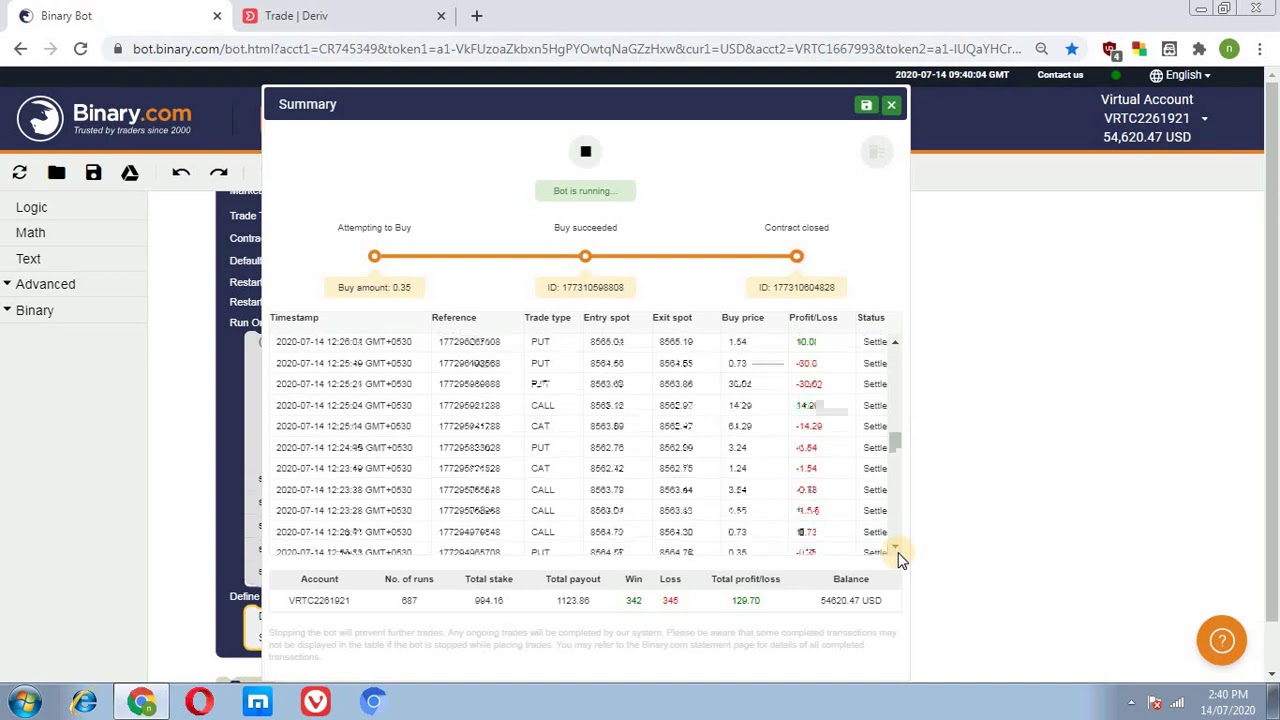
Task: Select the Logic category in the toolbox
Action: coord(31,207)
